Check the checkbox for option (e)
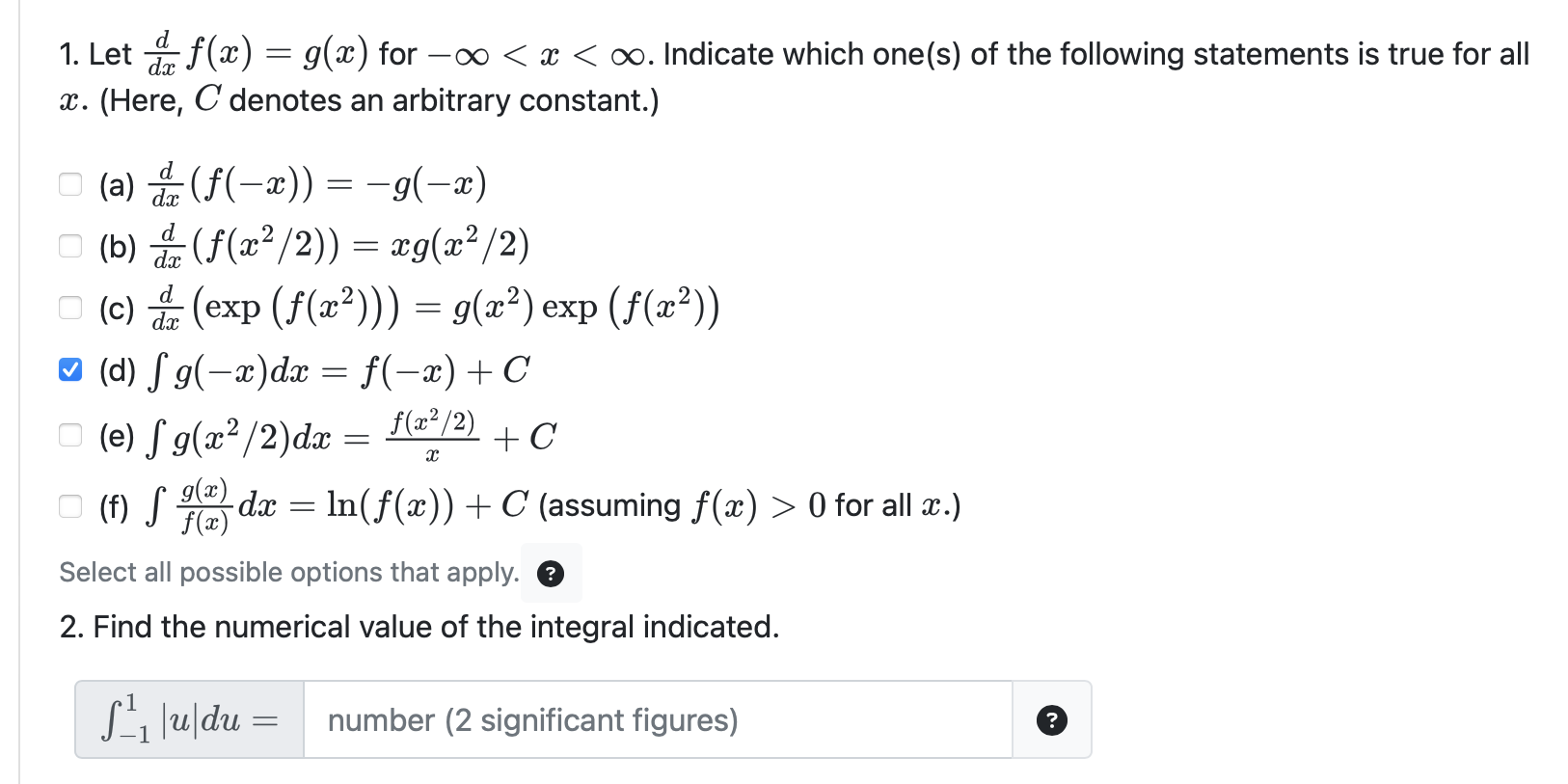 pos(70,435)
